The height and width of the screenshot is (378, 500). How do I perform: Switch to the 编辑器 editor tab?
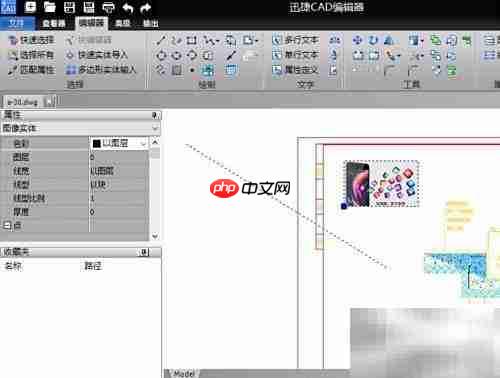(x=91, y=23)
